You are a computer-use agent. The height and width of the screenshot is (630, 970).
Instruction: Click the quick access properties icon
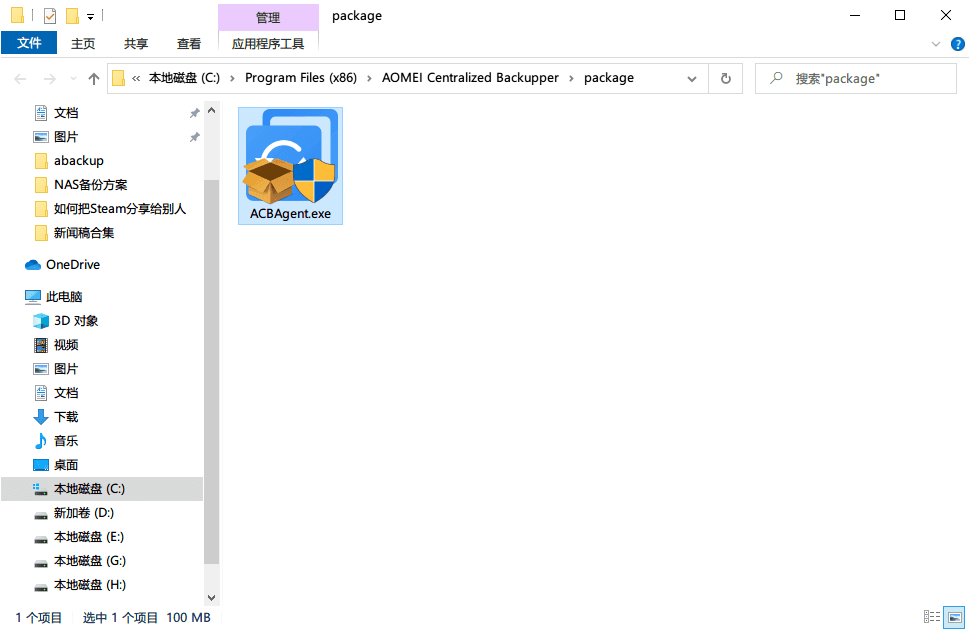[49, 15]
